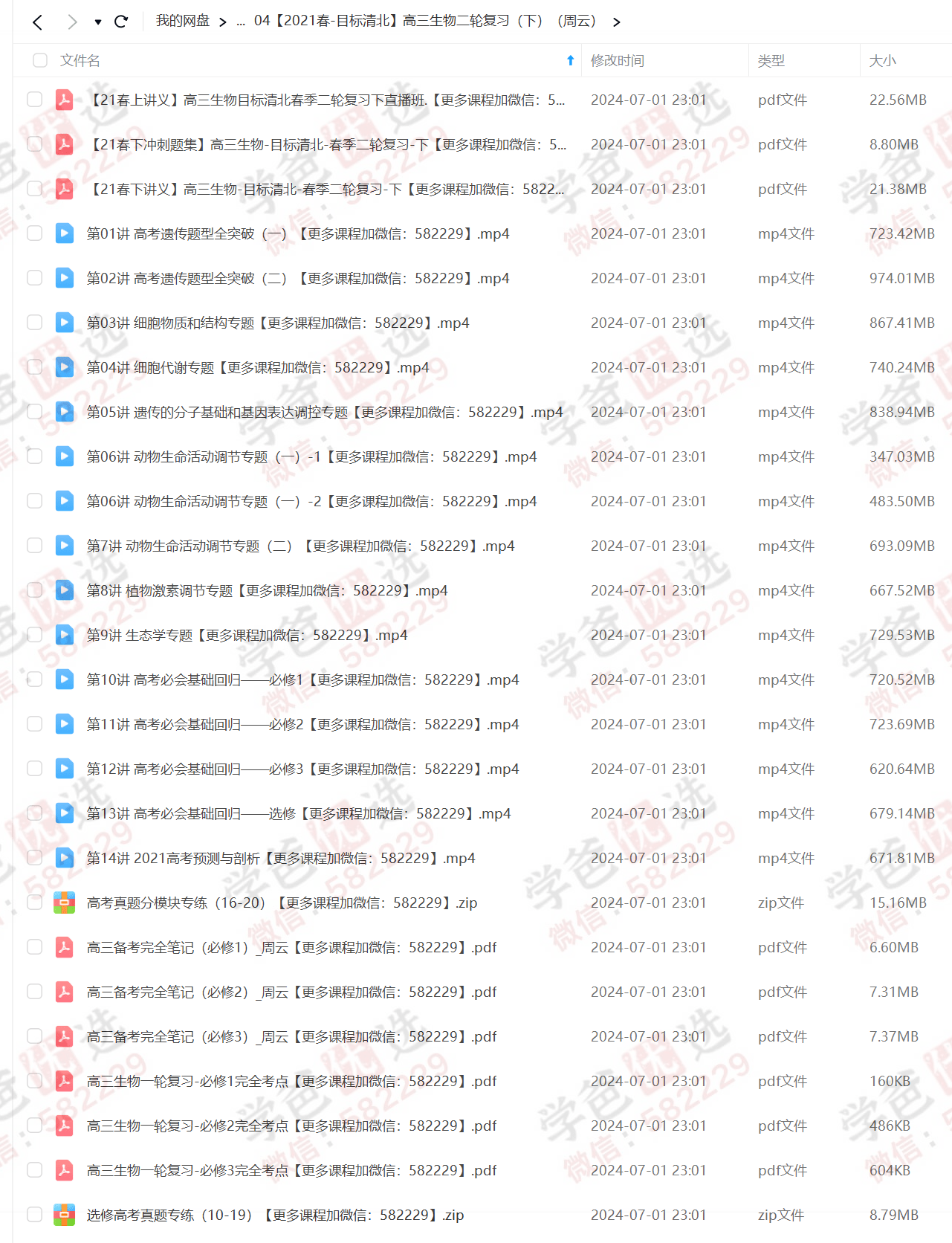Click PDF icon of 高三备考完全笔记（必修1）

tap(65, 947)
